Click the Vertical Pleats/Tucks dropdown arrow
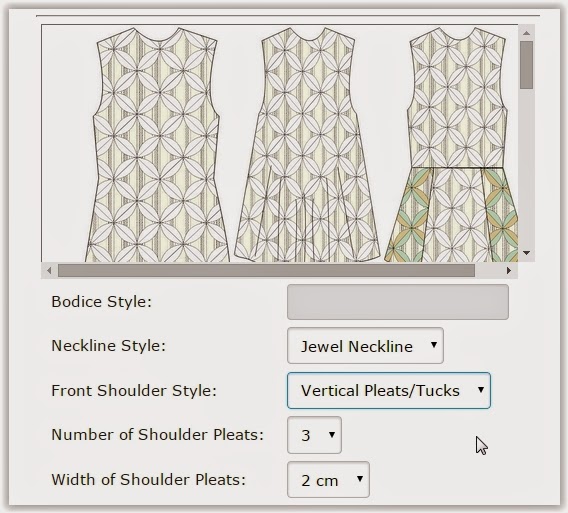568x513 pixels. (481, 390)
